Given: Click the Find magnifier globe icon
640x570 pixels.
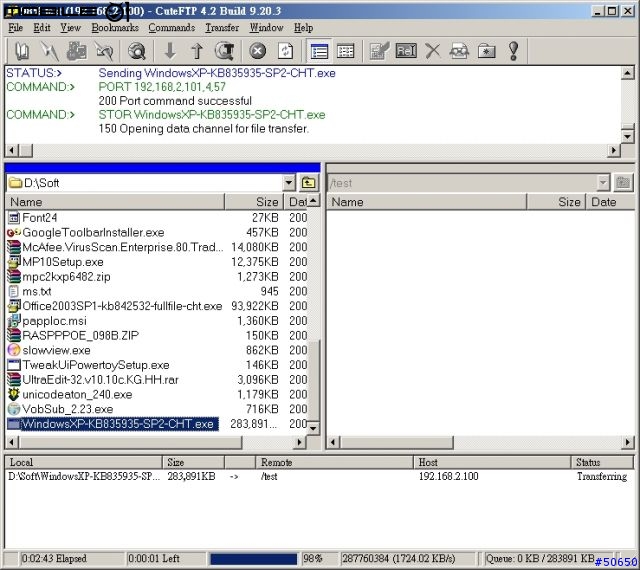Looking at the screenshot, I should pyautogui.click(x=136, y=51).
